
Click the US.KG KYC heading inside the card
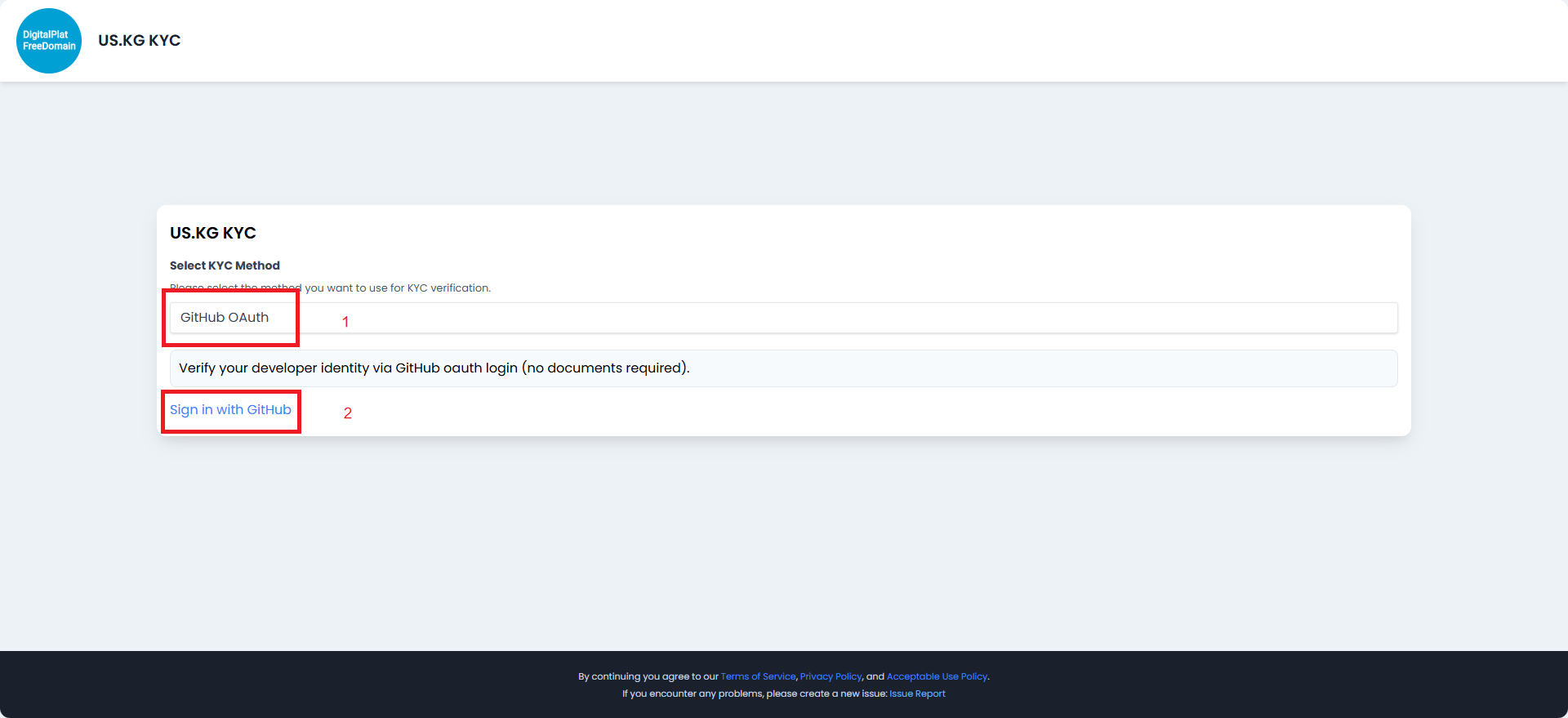pos(212,233)
